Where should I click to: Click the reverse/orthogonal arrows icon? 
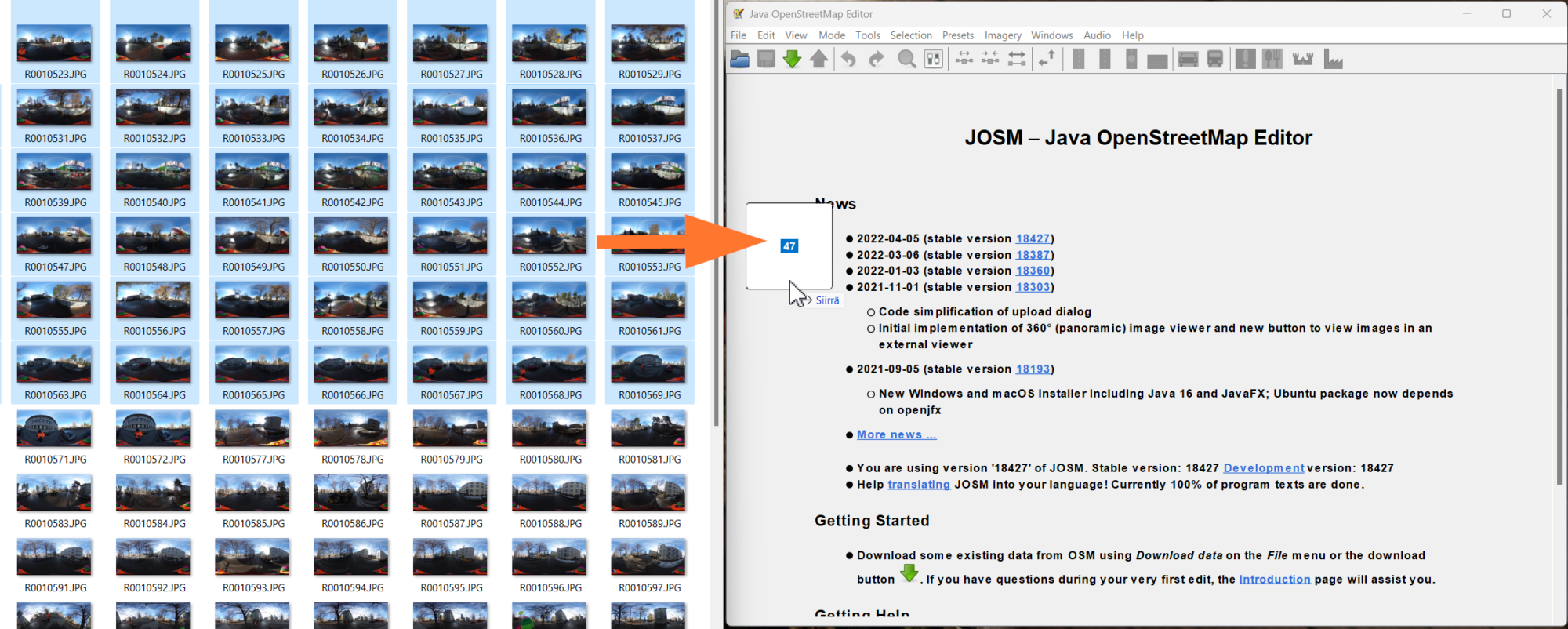coord(1047,59)
